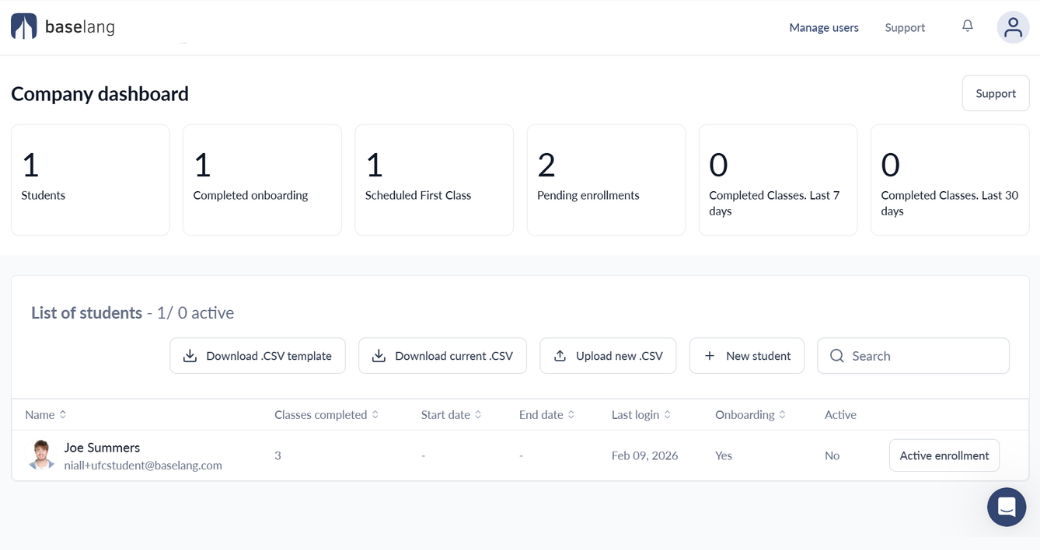This screenshot has height=550, width=1040.
Task: Open the user profile avatar menu
Action: (1013, 27)
